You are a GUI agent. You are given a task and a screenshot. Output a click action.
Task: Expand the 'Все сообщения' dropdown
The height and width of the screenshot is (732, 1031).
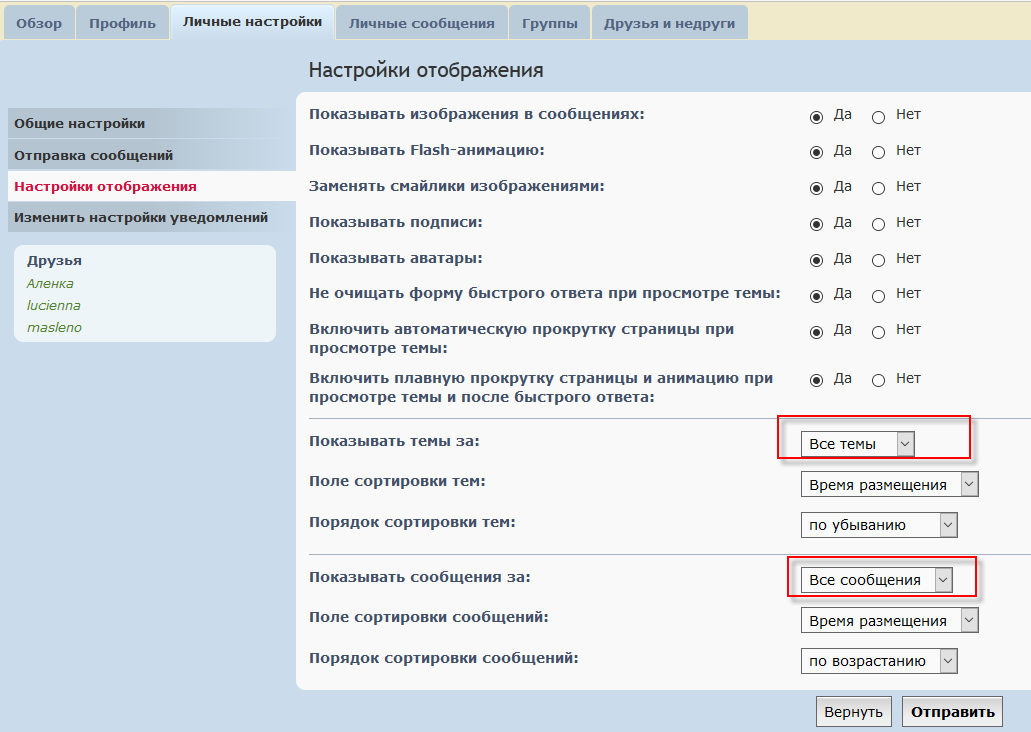[877, 580]
